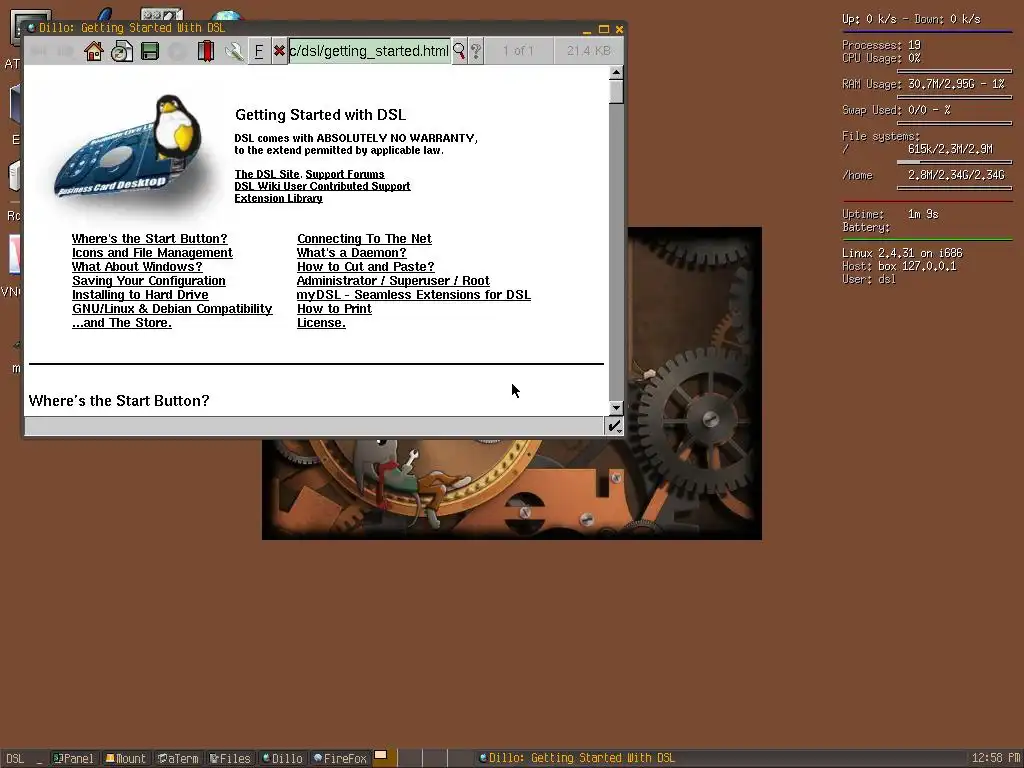Open the DSL menu in taskbar

[x=15, y=758]
